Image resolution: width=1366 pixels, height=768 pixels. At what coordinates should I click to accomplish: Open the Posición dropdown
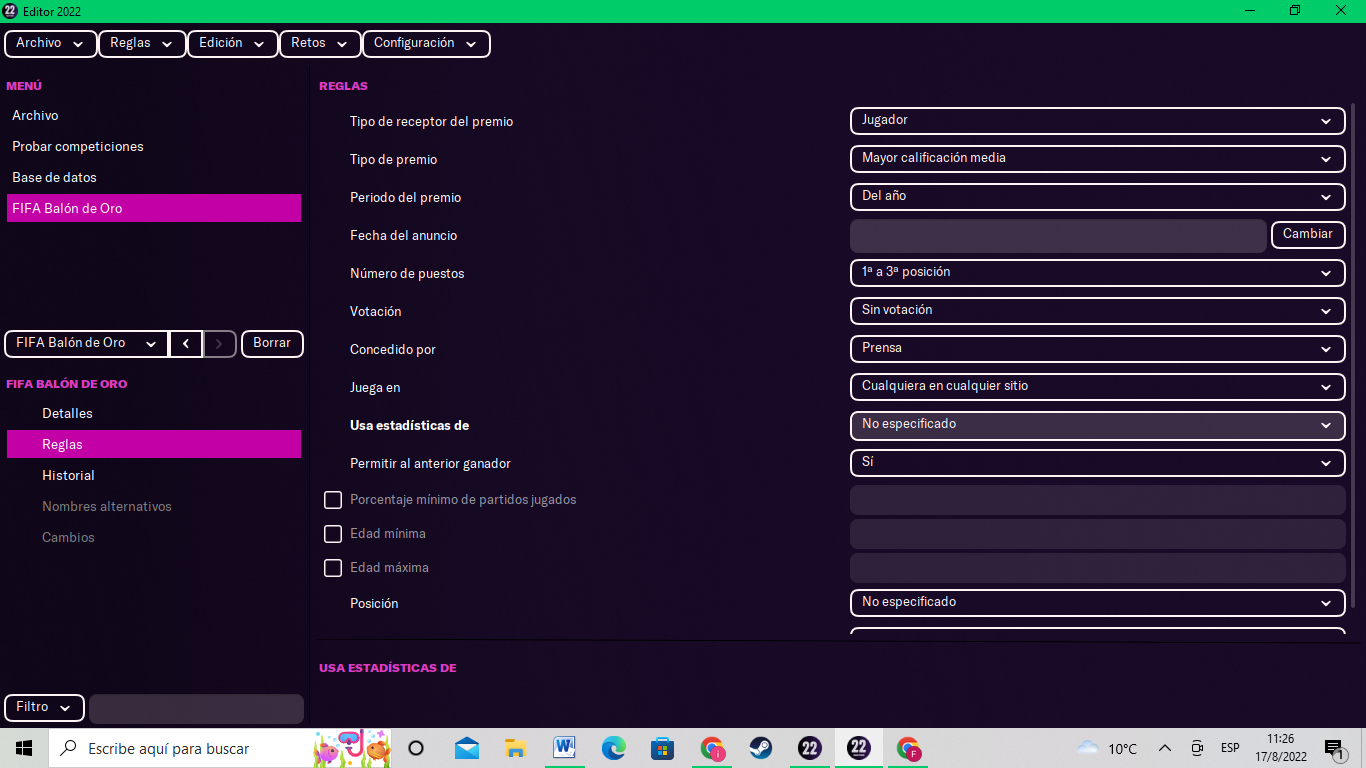1097,603
